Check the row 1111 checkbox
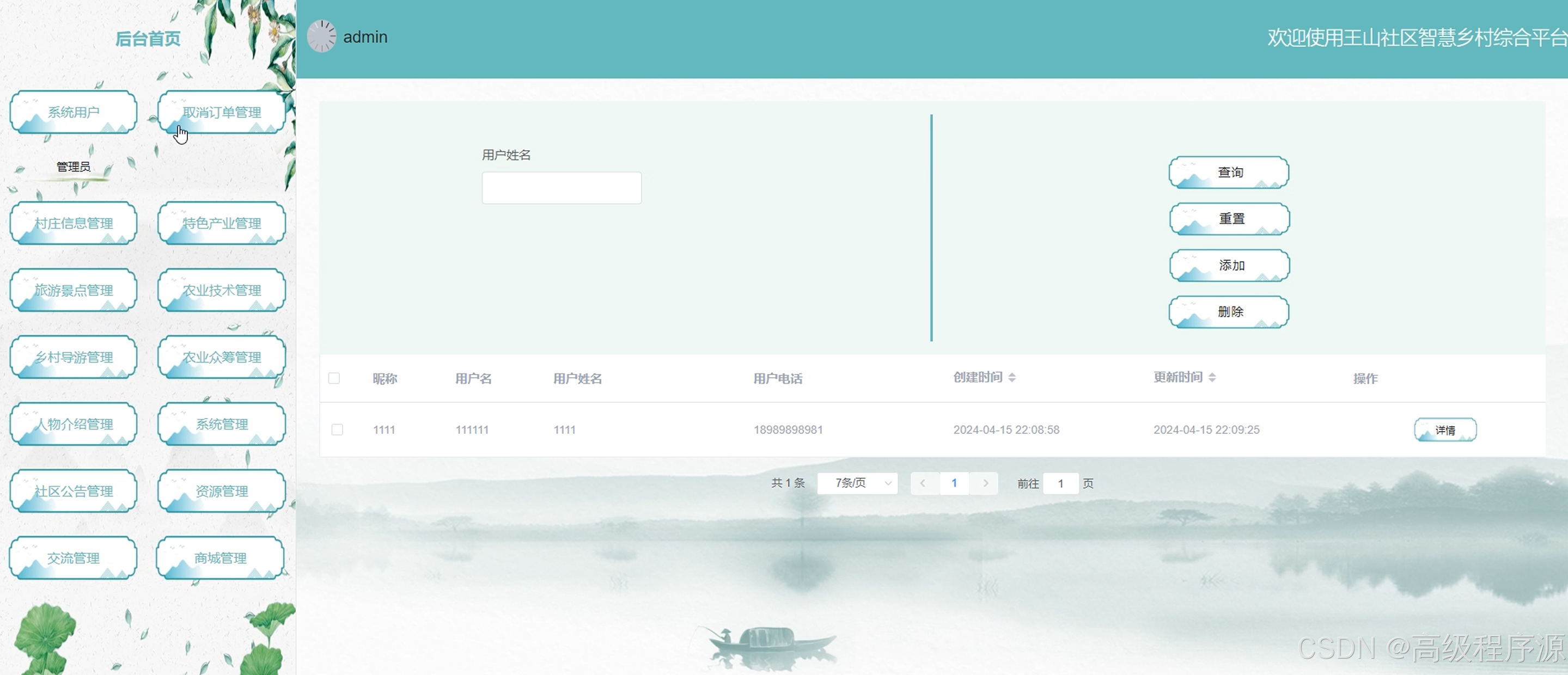 coord(337,429)
